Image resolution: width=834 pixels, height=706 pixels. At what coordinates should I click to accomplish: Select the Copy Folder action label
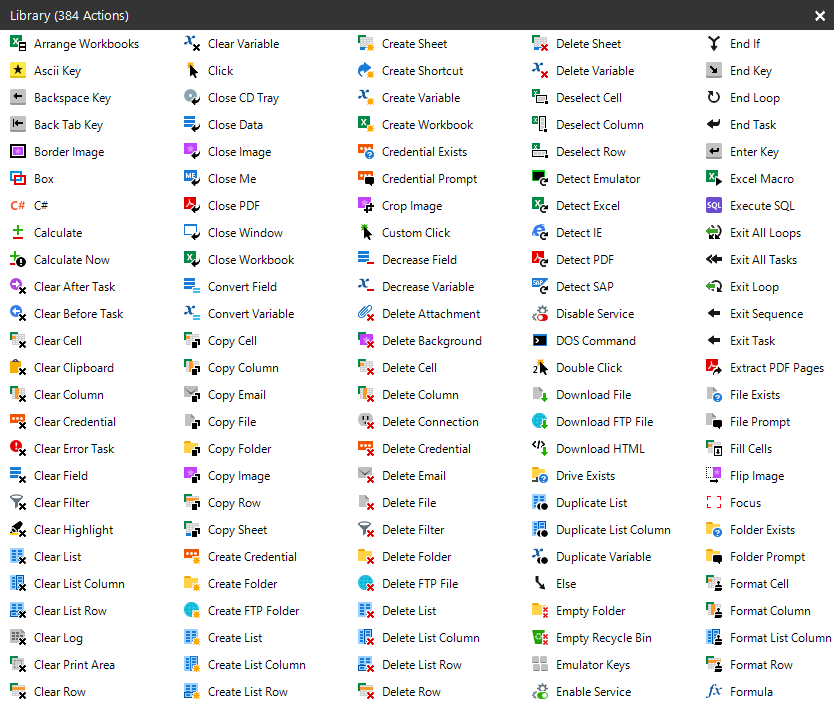239,449
